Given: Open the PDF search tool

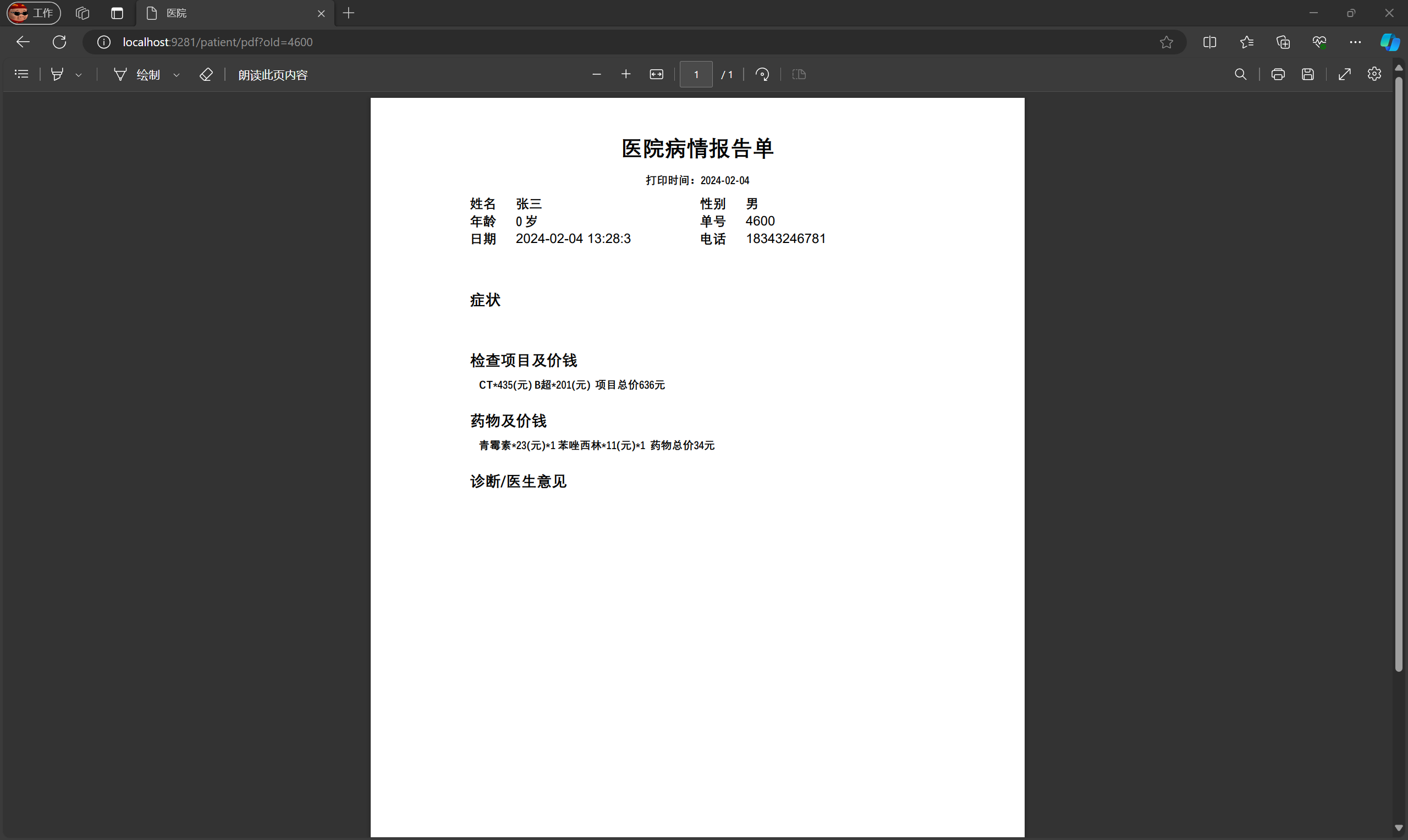Looking at the screenshot, I should tap(1240, 74).
